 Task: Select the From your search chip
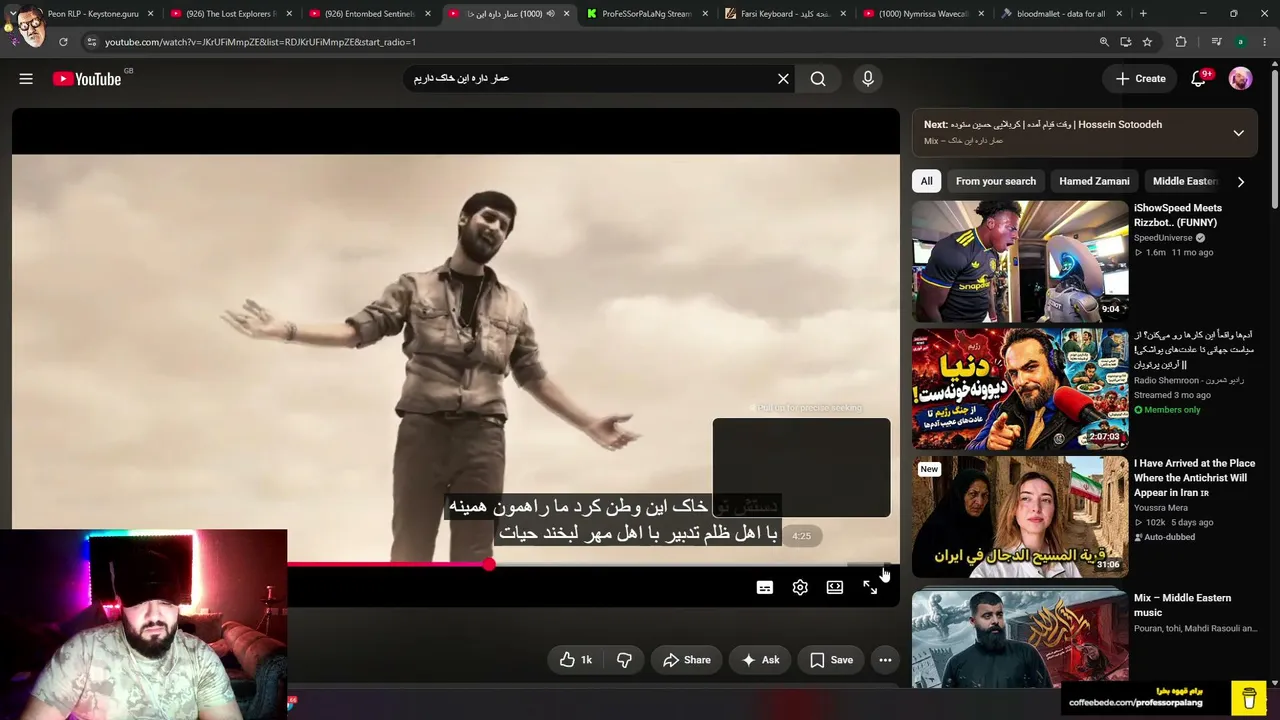tap(996, 181)
